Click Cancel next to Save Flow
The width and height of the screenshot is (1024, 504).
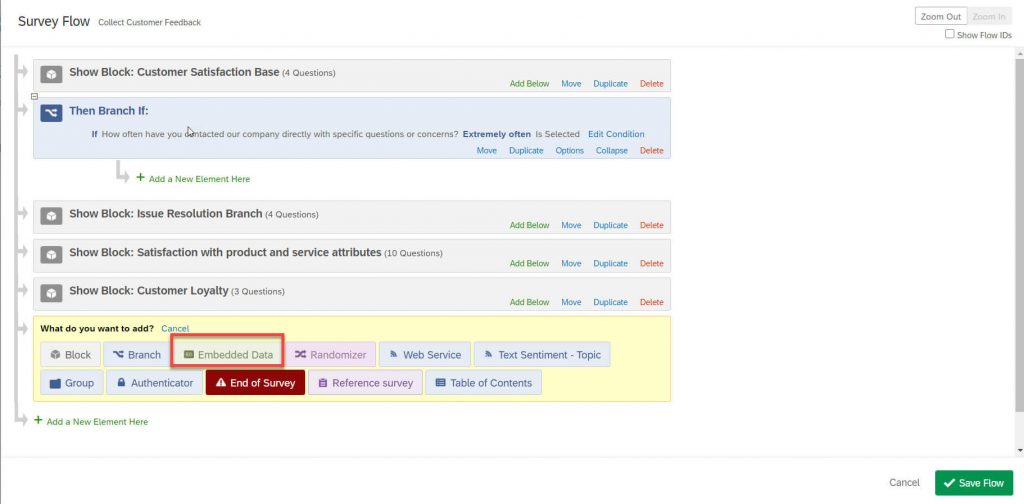point(904,482)
